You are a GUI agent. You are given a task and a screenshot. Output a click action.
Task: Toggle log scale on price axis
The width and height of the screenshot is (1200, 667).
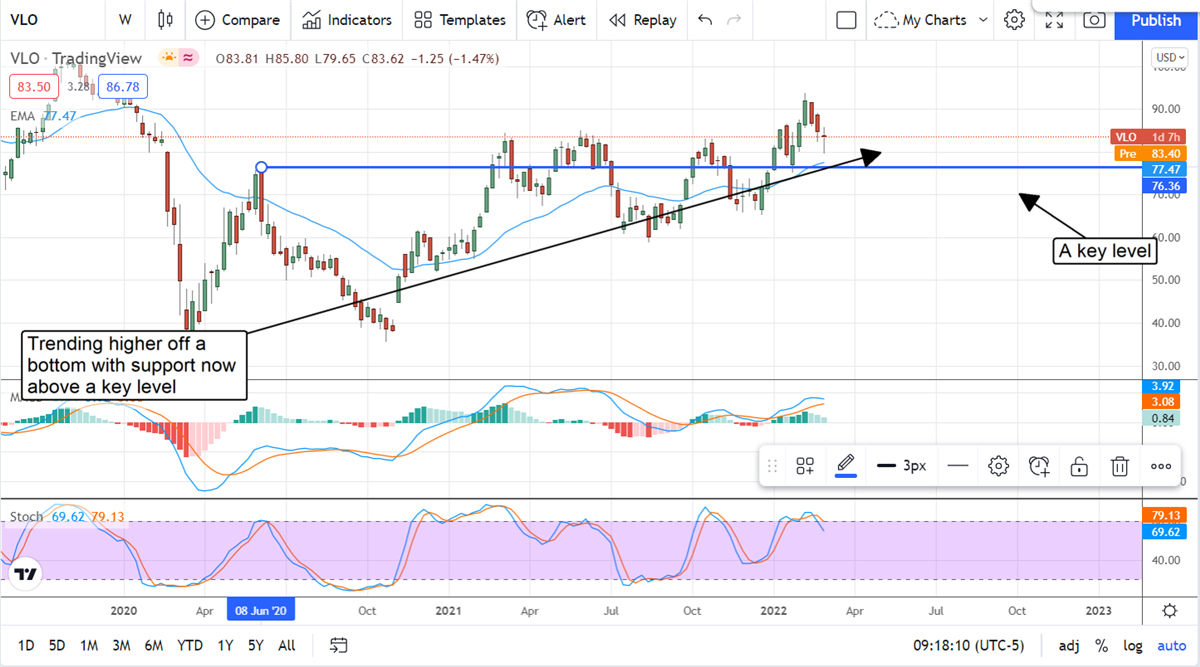(x=1133, y=645)
